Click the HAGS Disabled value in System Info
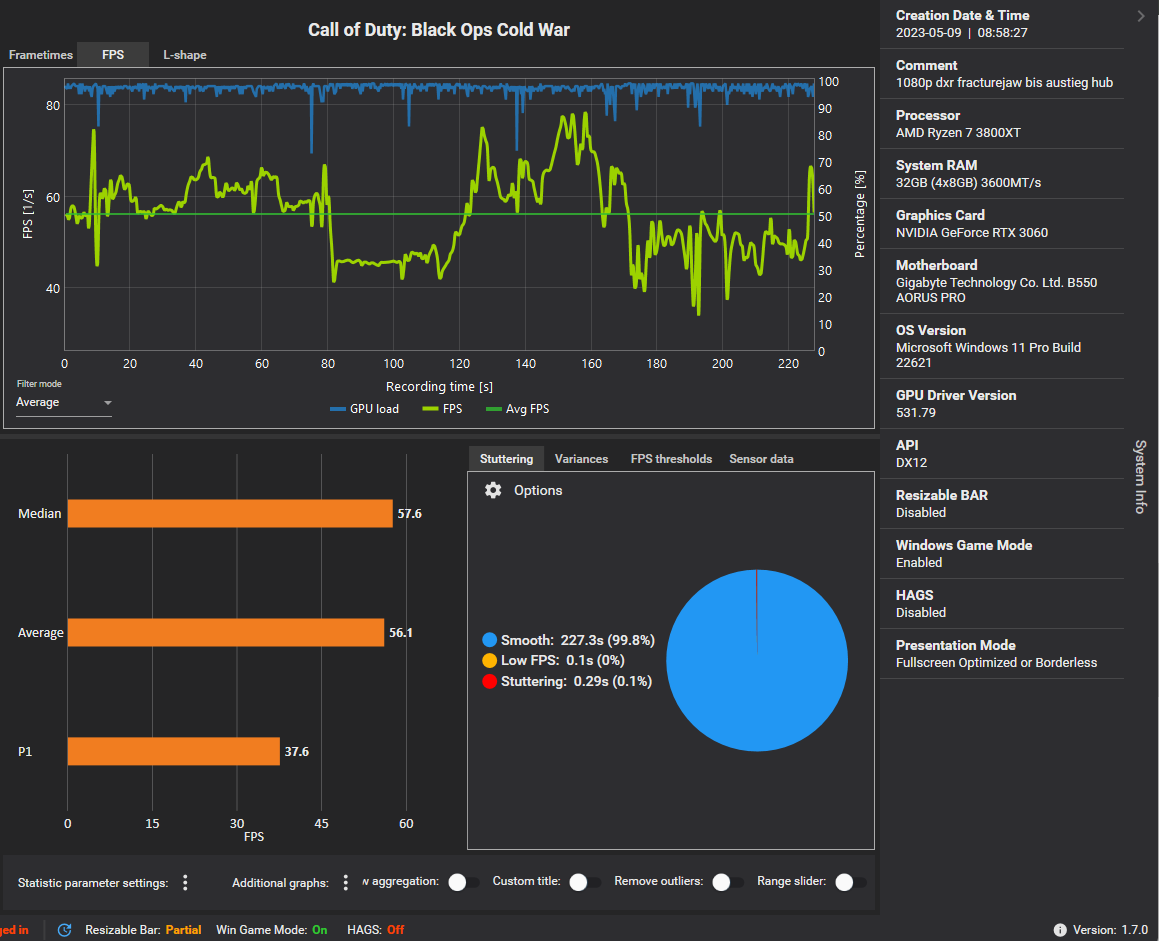1159x941 pixels. pyautogui.click(x=921, y=613)
